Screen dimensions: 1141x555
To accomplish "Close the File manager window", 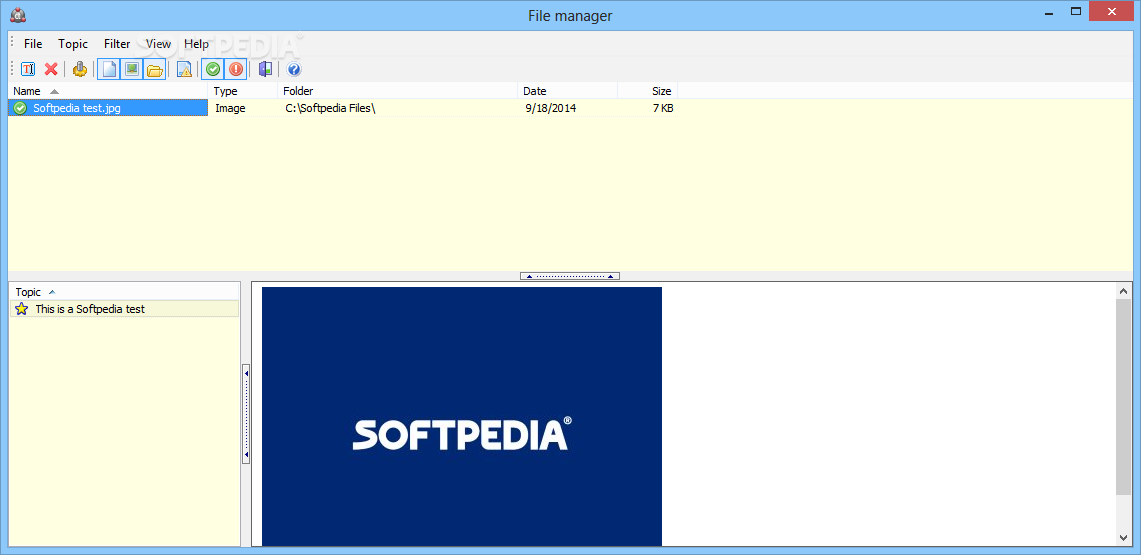I will pyautogui.click(x=1112, y=12).
